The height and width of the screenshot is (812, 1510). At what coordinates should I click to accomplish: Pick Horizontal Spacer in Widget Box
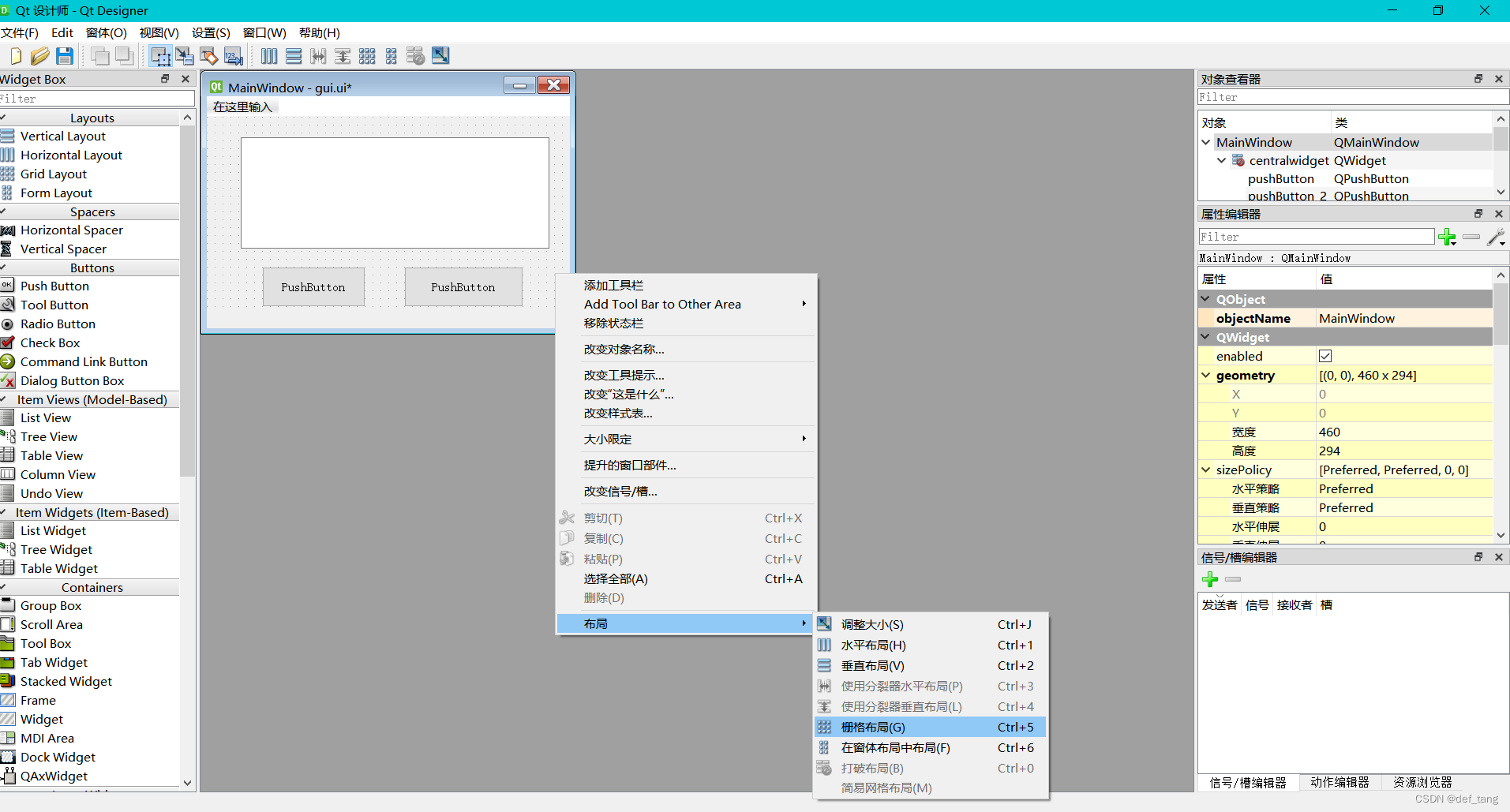(x=72, y=230)
